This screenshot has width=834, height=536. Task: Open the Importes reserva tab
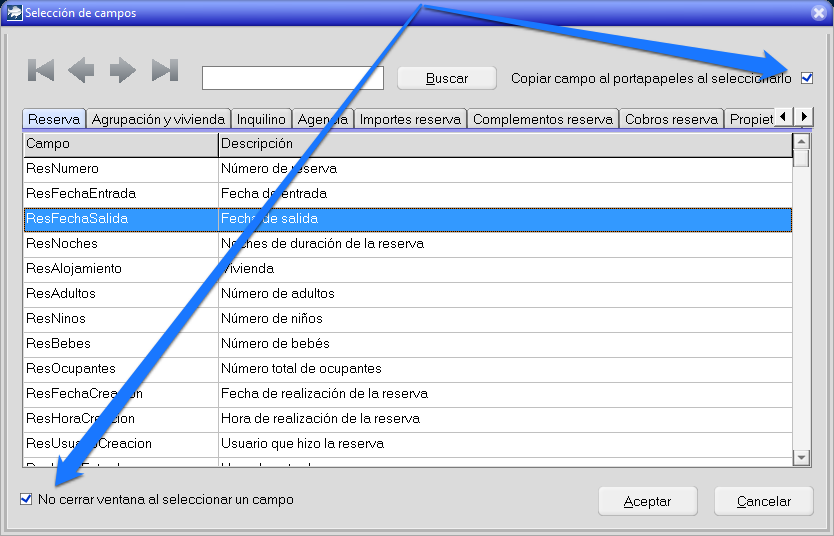coord(410,119)
